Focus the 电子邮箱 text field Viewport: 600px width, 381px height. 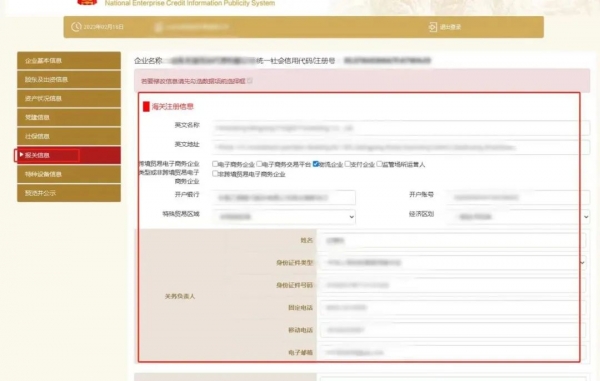453,352
